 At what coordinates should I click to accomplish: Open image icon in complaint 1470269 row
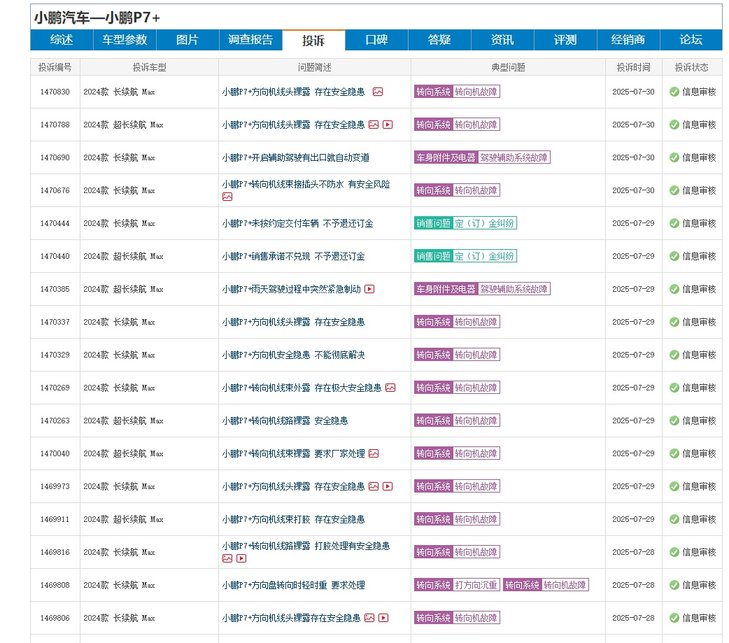coord(390,388)
